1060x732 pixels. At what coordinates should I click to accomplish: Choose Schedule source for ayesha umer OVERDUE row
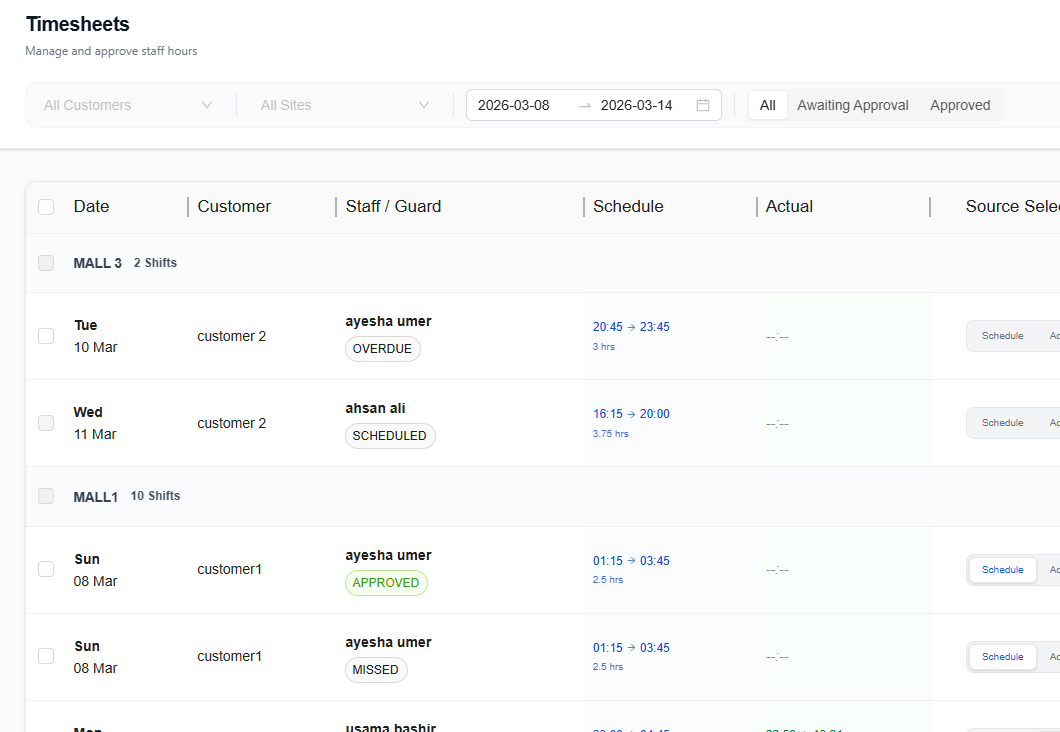pyautogui.click(x=1003, y=336)
